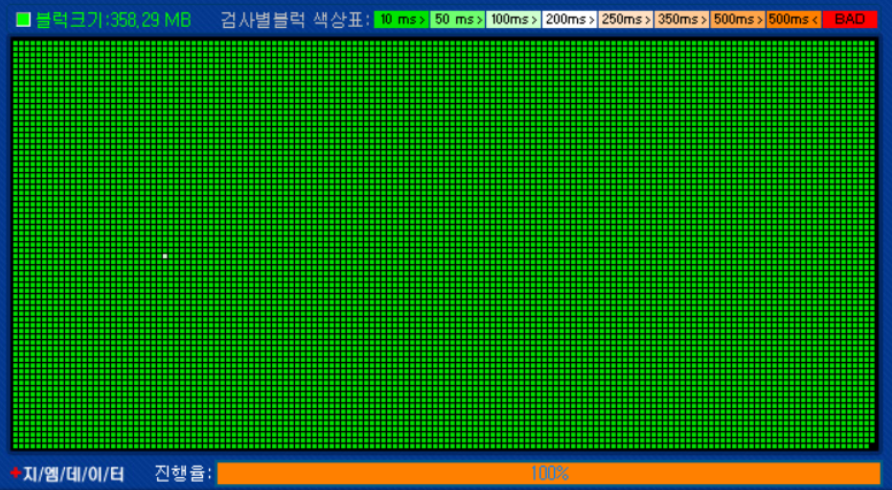Screen dimensions: 892x490
Task: Click the 10 ms green legend swatch
Action: pyautogui.click(x=402, y=19)
